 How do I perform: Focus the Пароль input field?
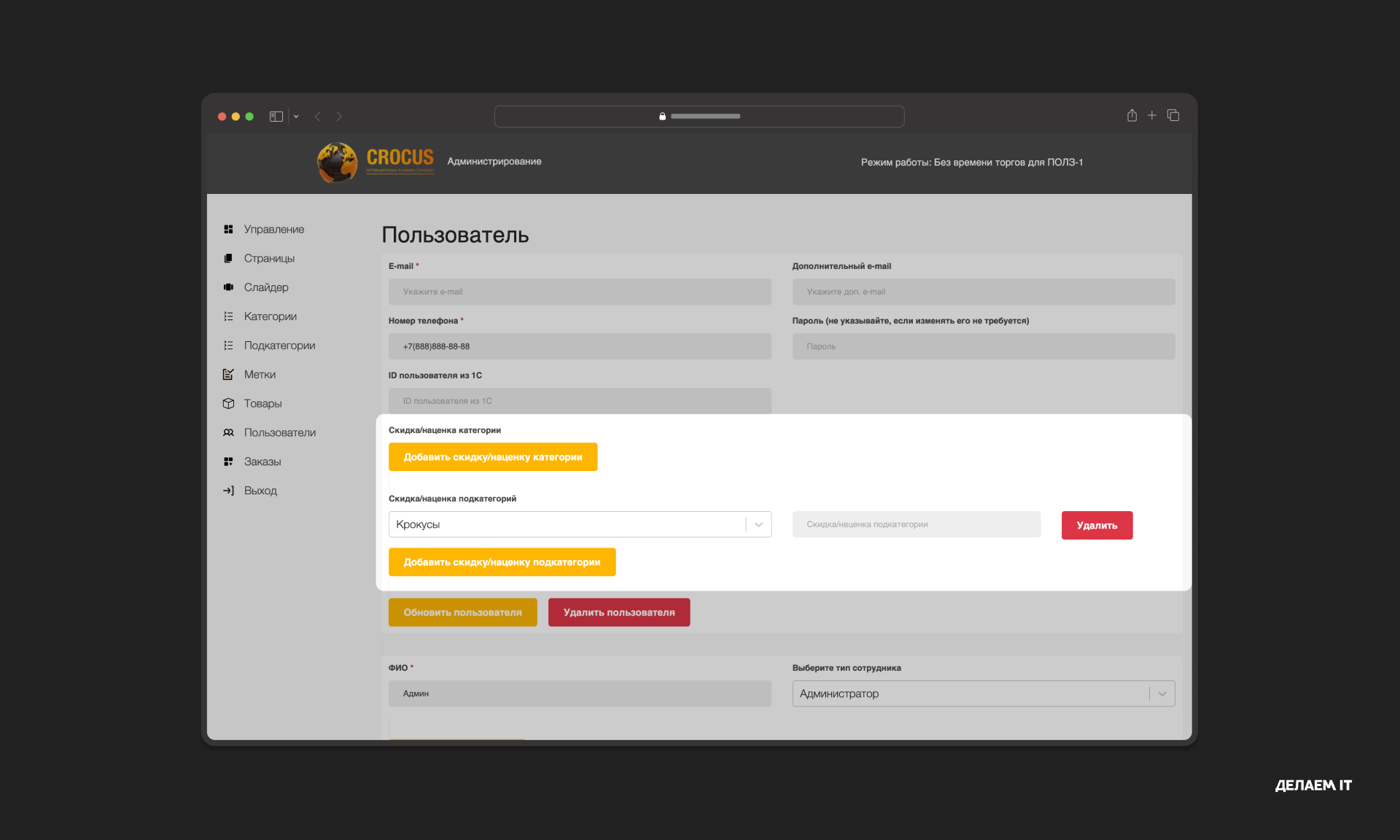984,346
